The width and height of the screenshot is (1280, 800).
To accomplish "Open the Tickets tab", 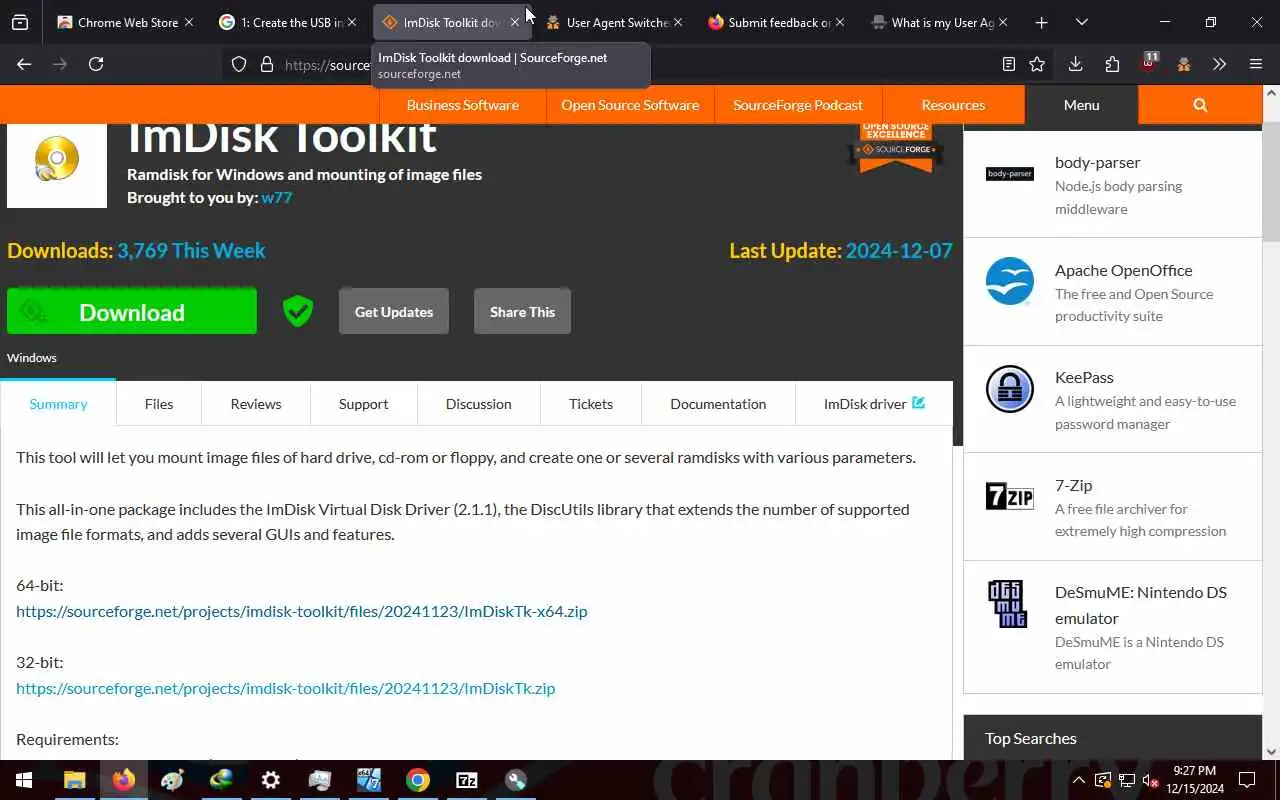I will 591,403.
